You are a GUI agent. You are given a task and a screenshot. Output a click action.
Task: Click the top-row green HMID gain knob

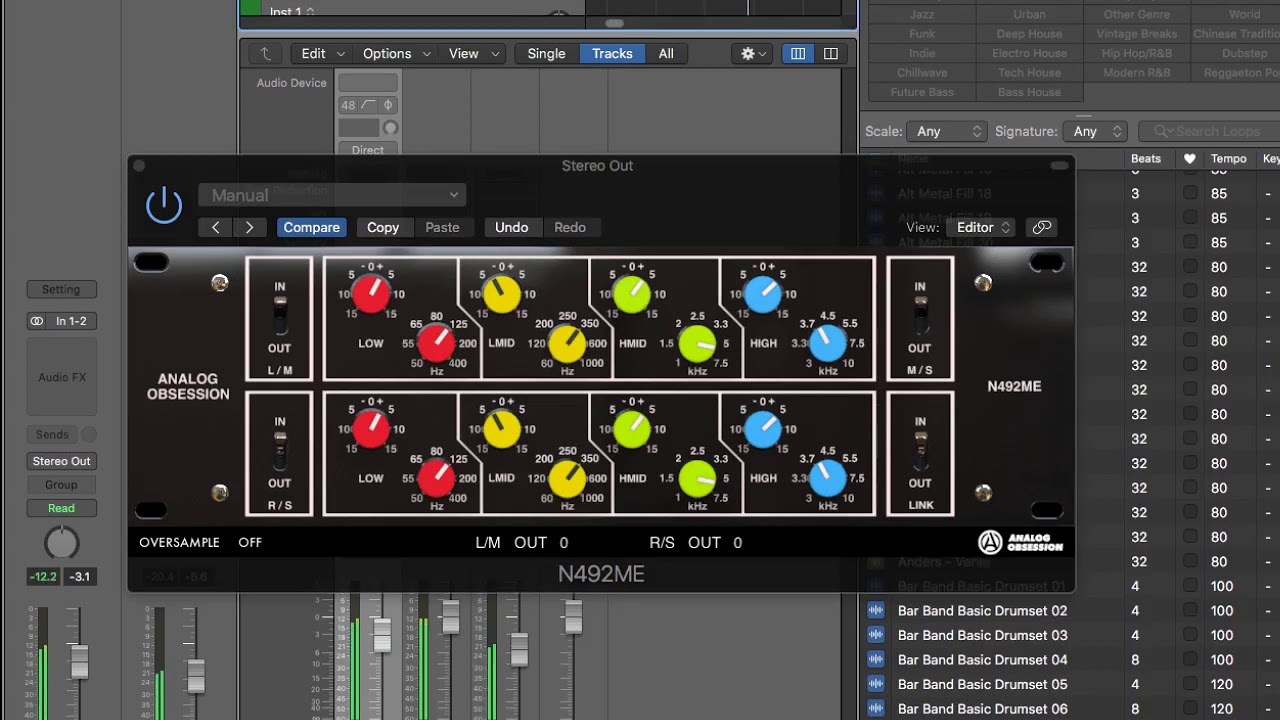(x=632, y=294)
